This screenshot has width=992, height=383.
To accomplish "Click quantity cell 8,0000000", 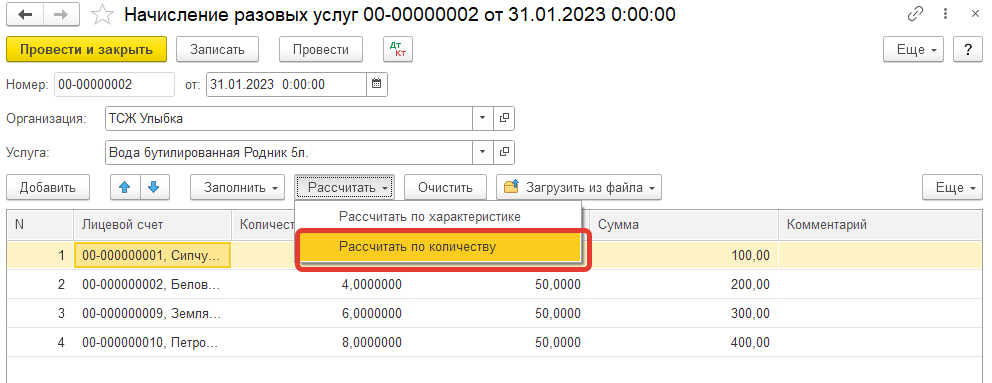I will pyautogui.click(x=321, y=342).
